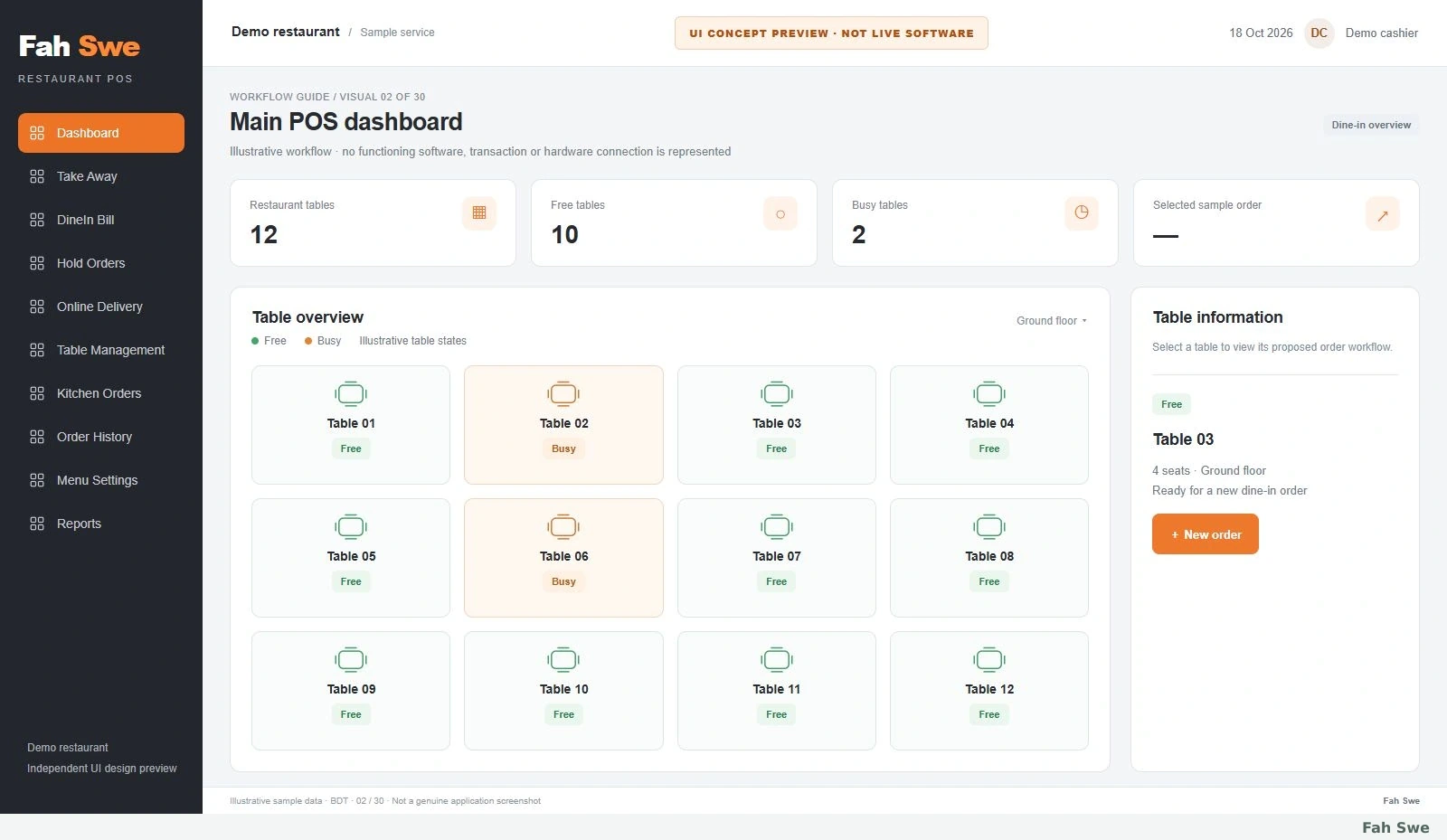The height and width of the screenshot is (840, 1447).
Task: Click the Demo cashier name
Action: (1381, 33)
